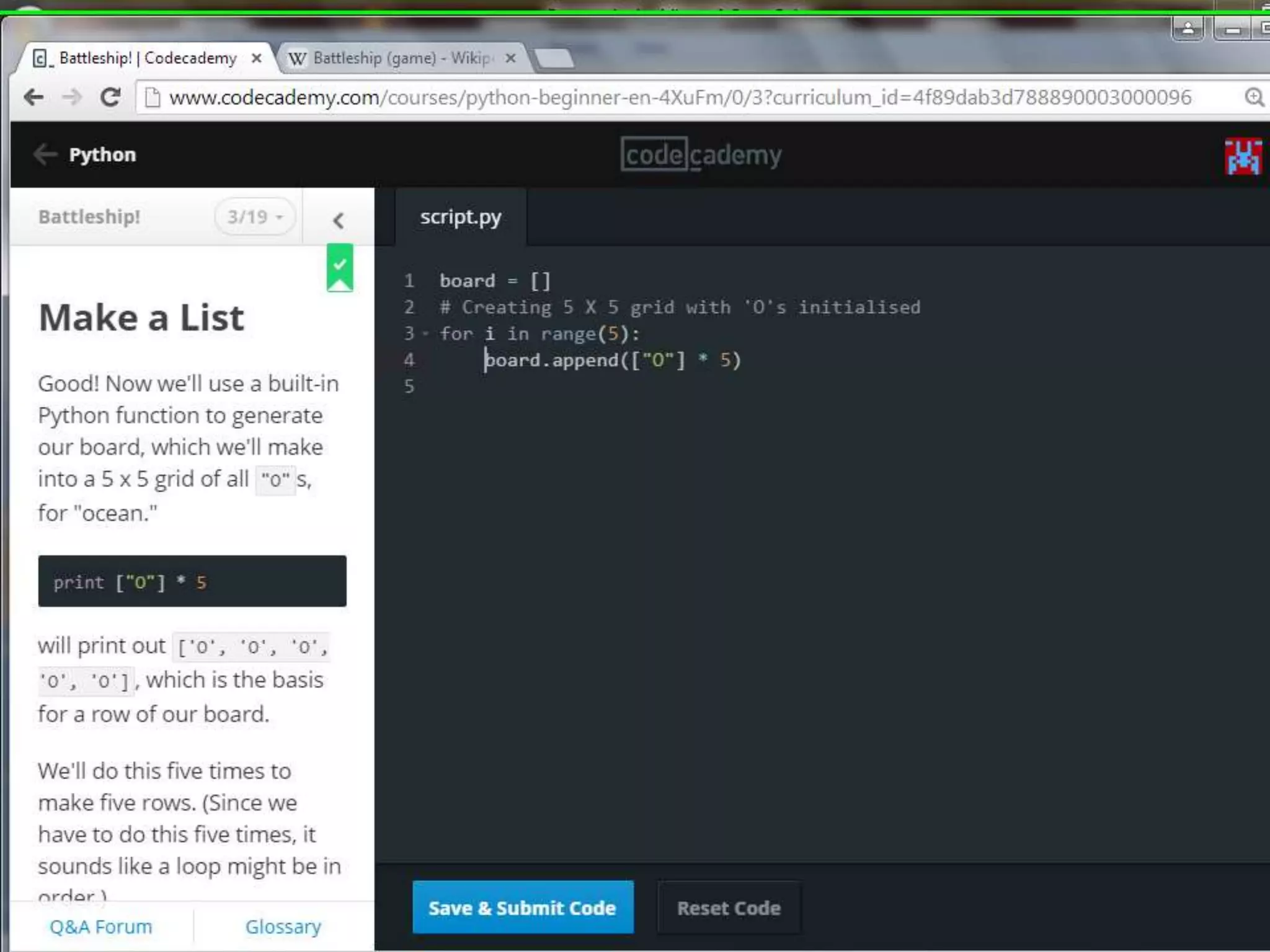1270x952 pixels.
Task: Click the zoom magnifier icon in address bar
Action: [x=1254, y=97]
